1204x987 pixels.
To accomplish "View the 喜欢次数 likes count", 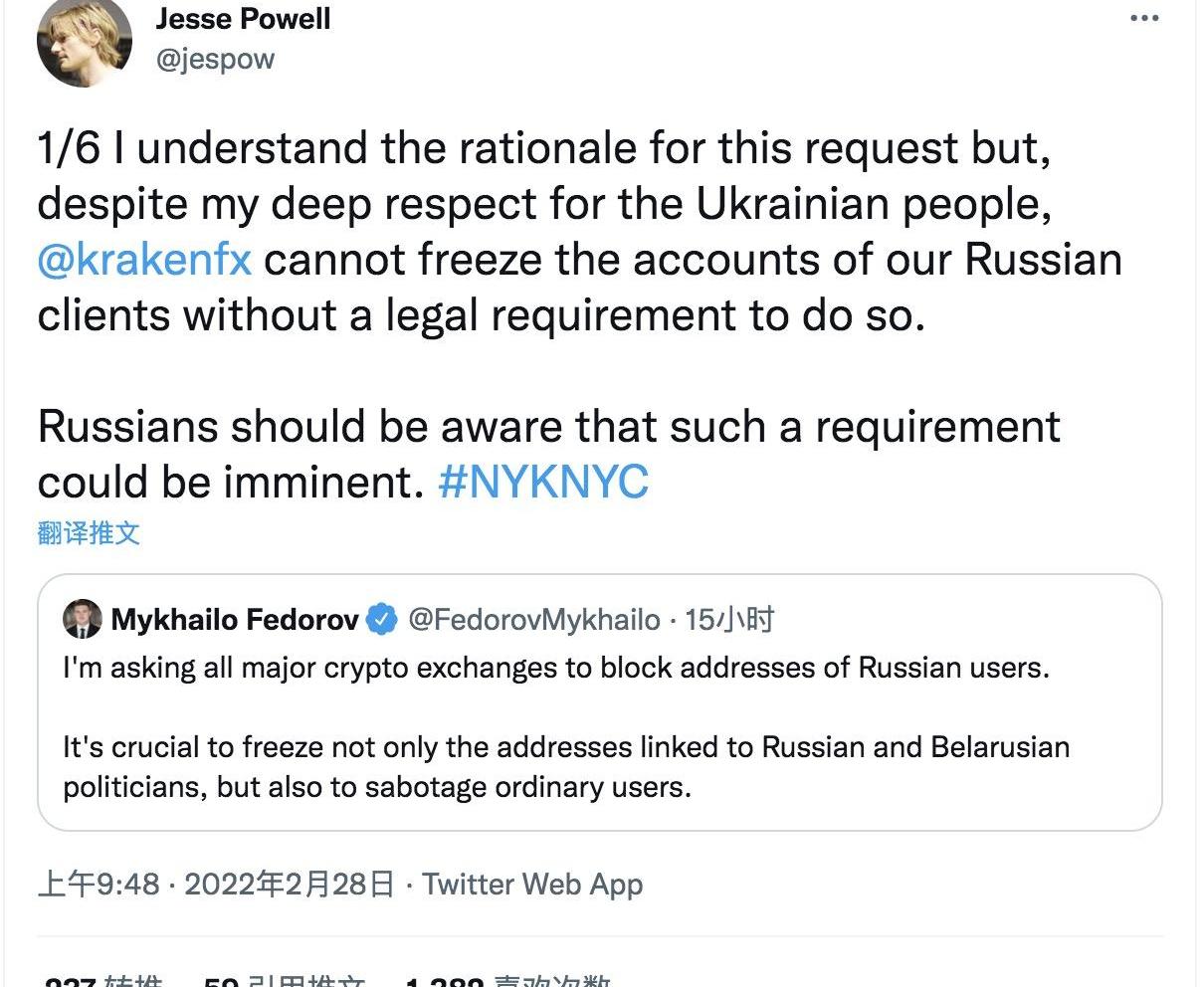I will click(507, 981).
